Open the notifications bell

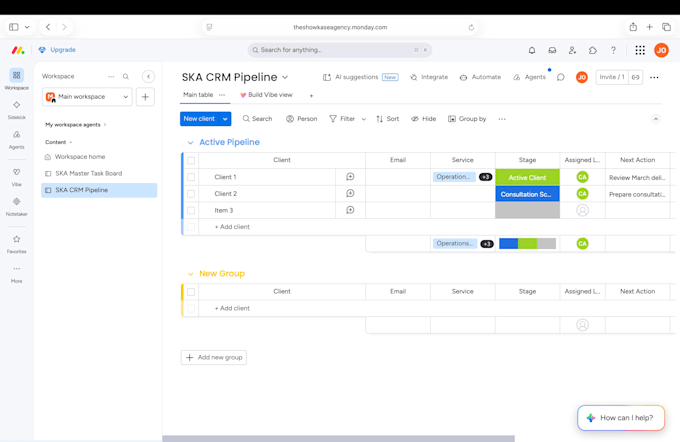click(x=532, y=50)
